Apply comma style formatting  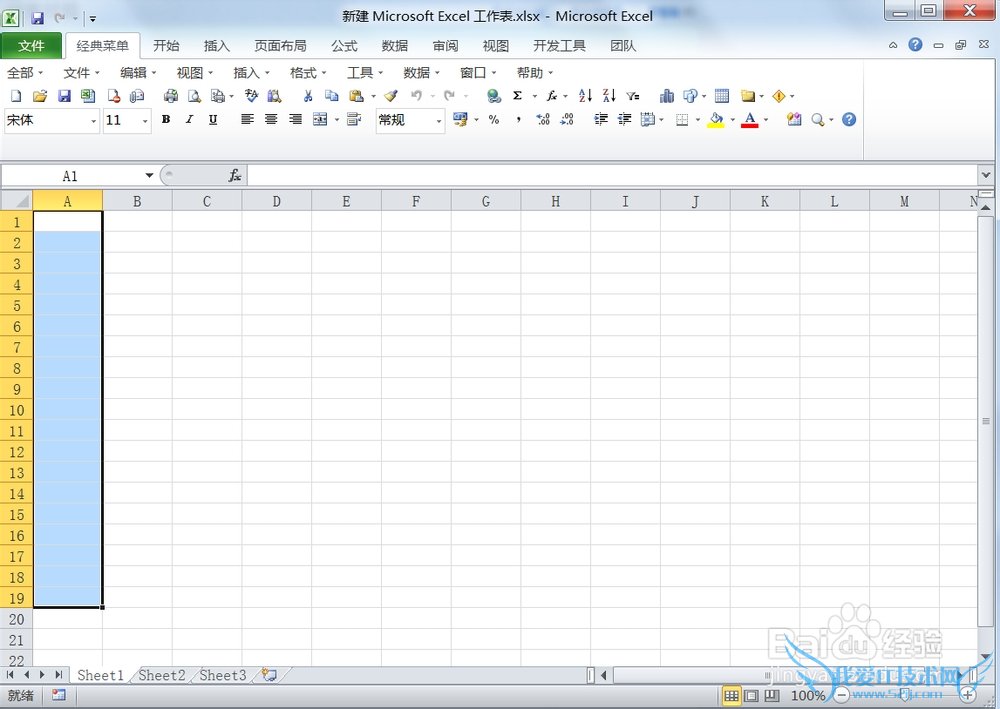(518, 119)
